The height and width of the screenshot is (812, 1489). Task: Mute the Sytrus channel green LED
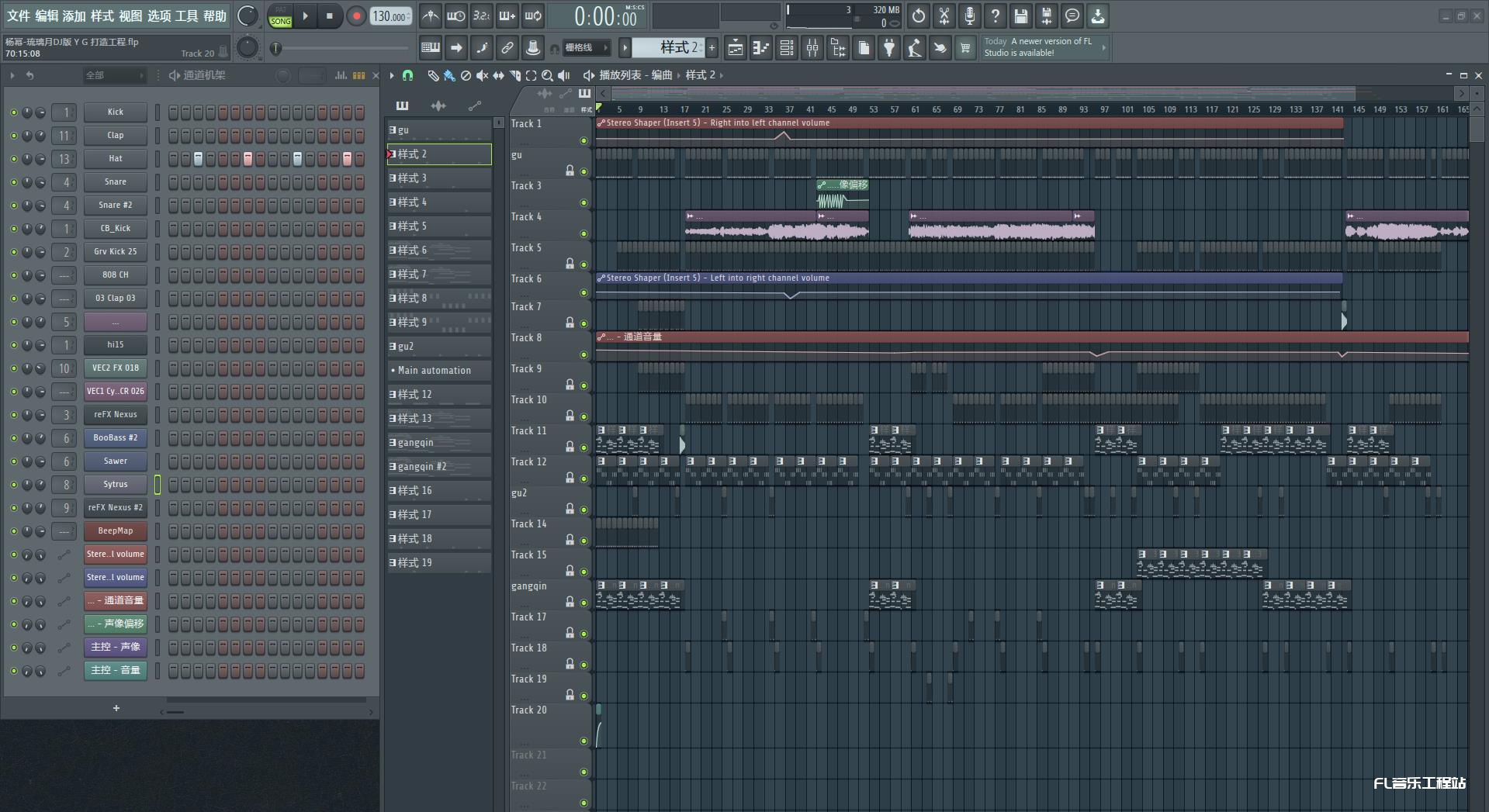click(x=13, y=485)
